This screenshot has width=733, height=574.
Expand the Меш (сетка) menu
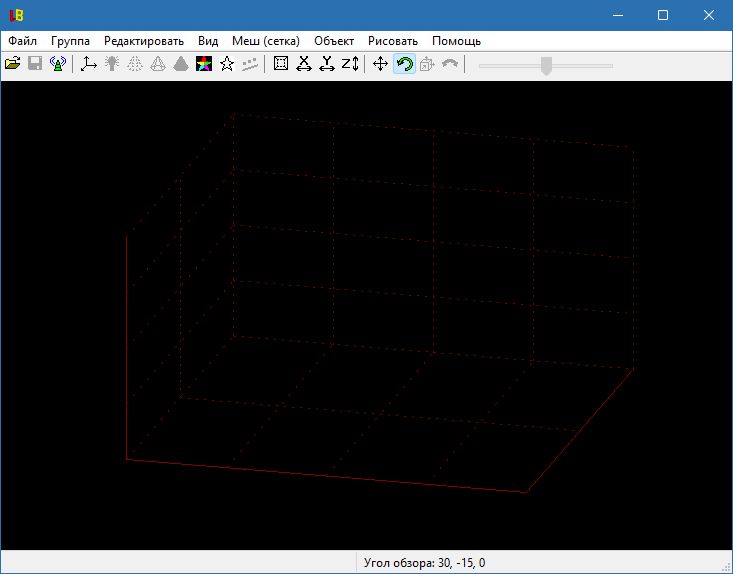tap(266, 41)
